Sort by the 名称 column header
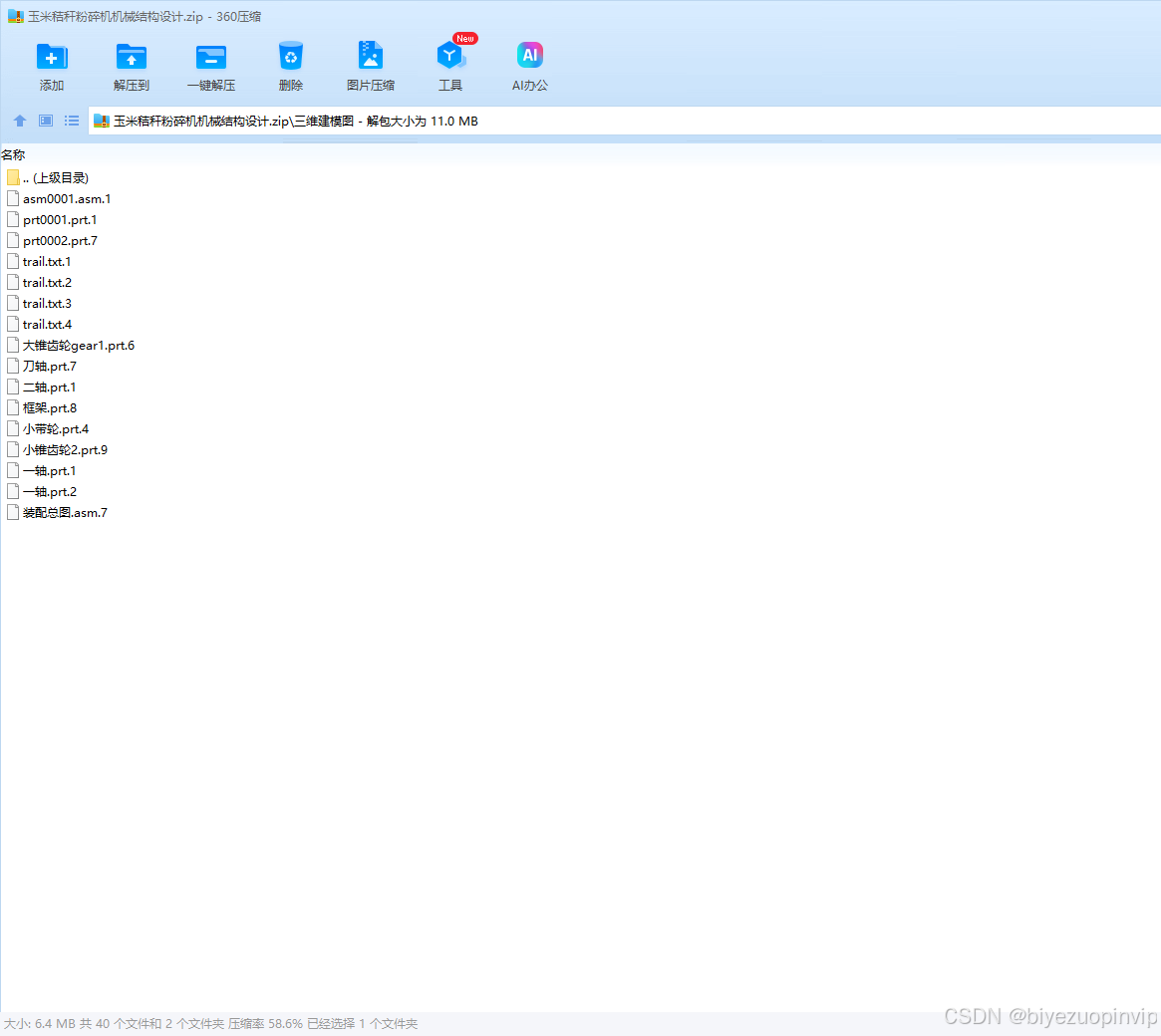The height and width of the screenshot is (1036, 1161). click(13, 154)
